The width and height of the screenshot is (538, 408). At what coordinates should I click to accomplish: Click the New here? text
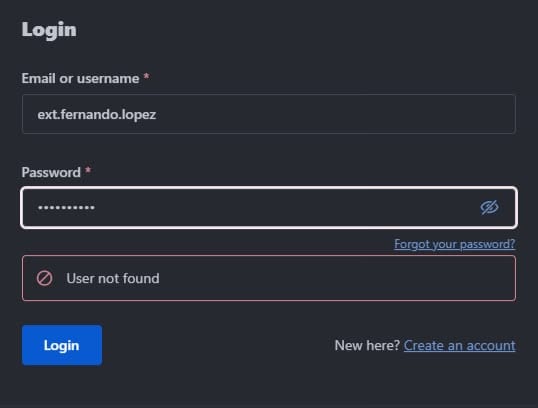[367, 346]
